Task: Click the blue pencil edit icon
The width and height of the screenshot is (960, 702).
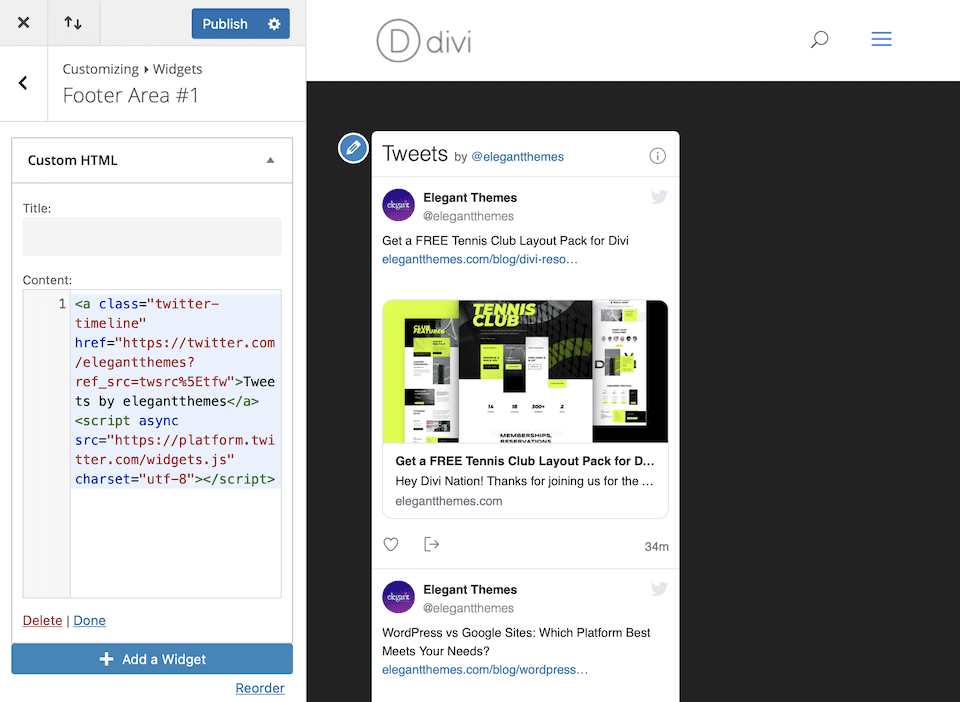Action: click(353, 147)
